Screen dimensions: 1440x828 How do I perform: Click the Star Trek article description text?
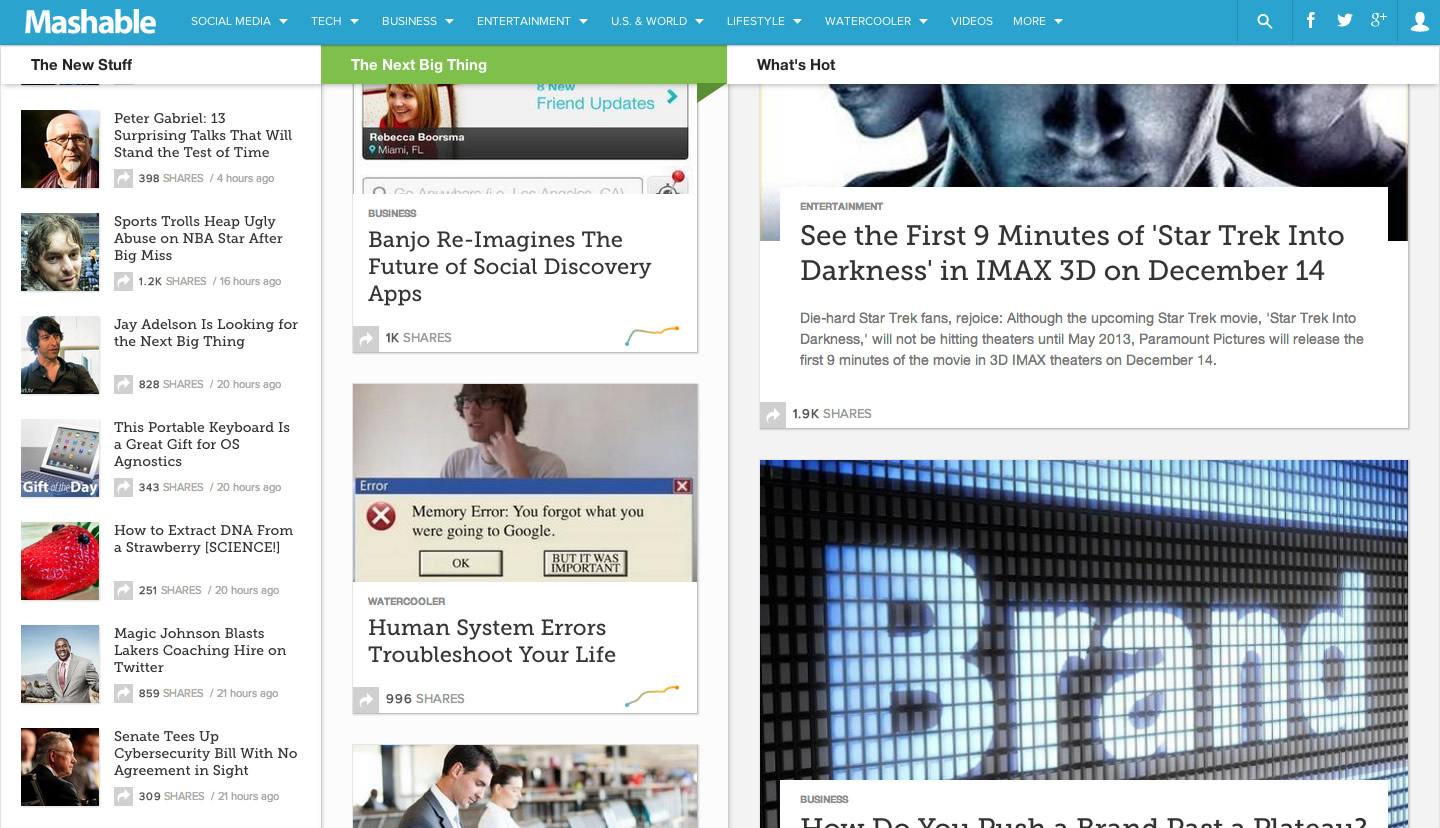[x=1082, y=339]
